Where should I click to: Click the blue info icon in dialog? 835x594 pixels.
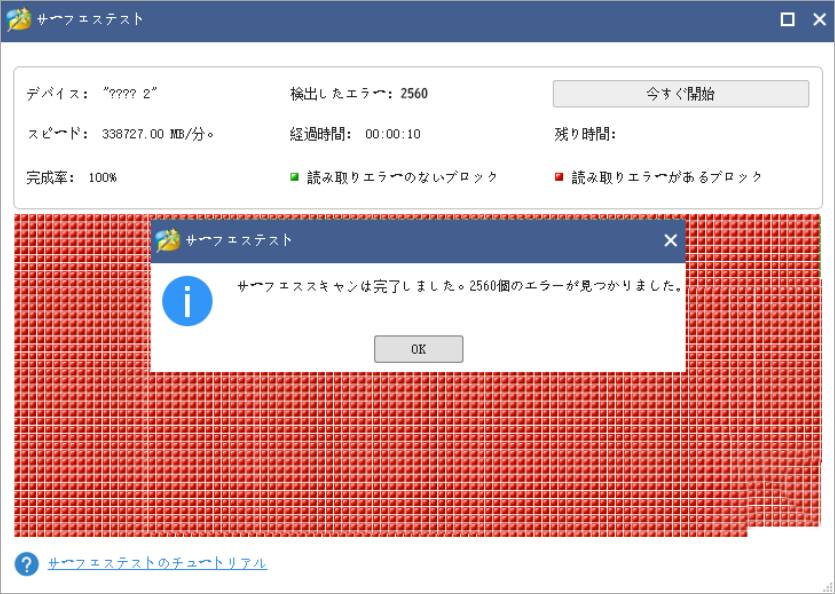pyautogui.click(x=187, y=301)
